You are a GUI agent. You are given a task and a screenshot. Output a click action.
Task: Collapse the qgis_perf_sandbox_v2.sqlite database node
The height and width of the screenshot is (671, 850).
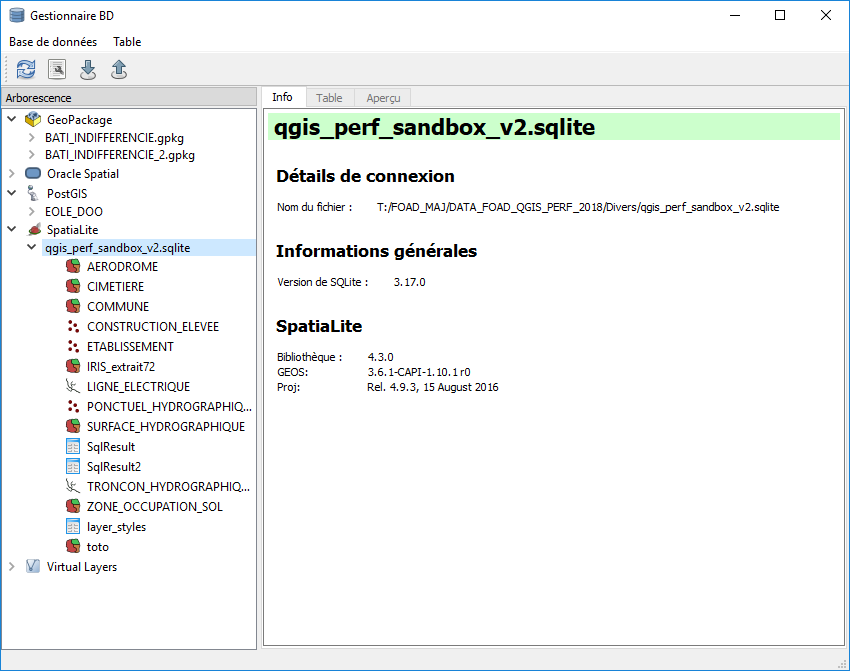[31, 247]
